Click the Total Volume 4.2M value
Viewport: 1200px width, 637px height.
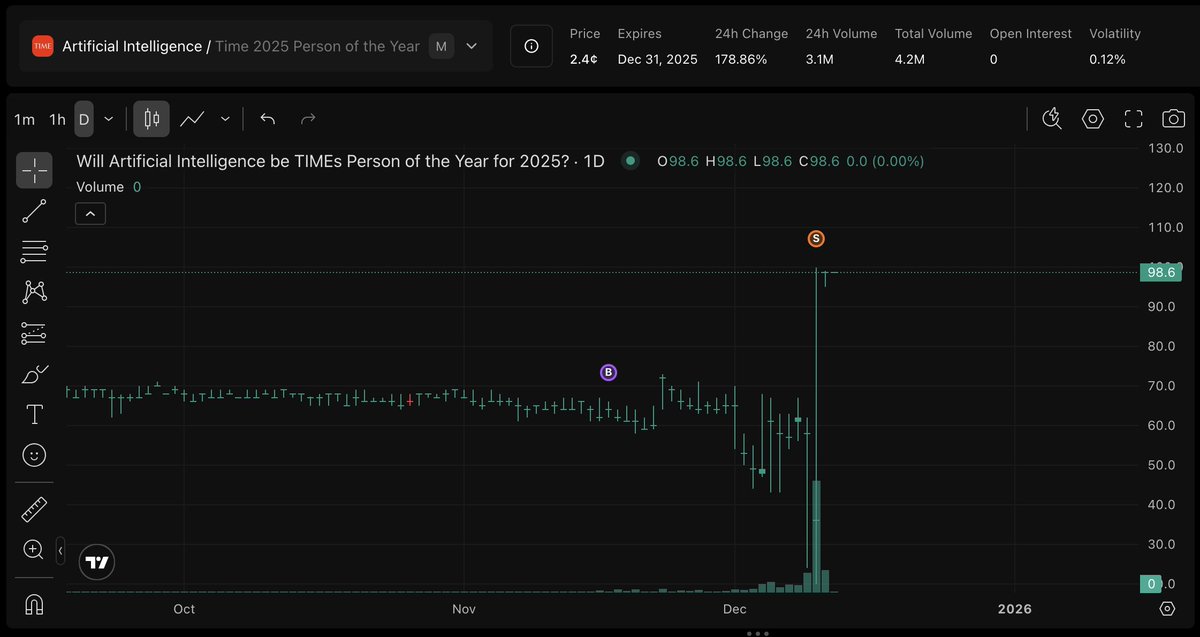(x=910, y=60)
